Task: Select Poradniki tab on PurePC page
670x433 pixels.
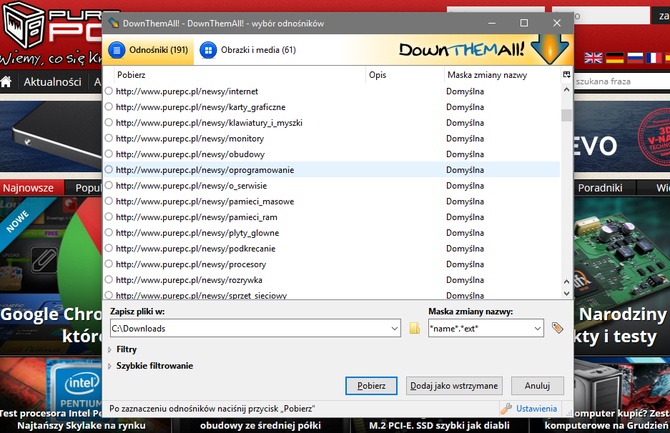Action: [599, 188]
